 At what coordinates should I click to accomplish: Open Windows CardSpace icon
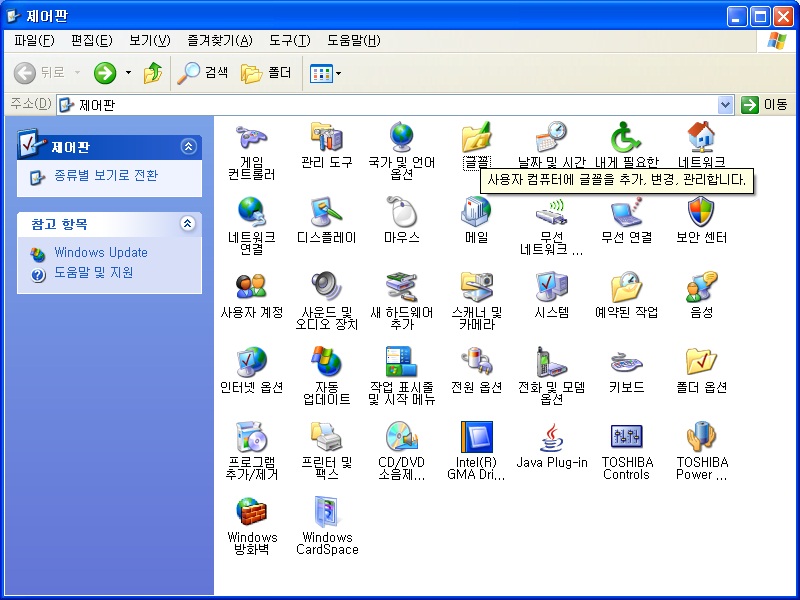pyautogui.click(x=327, y=512)
